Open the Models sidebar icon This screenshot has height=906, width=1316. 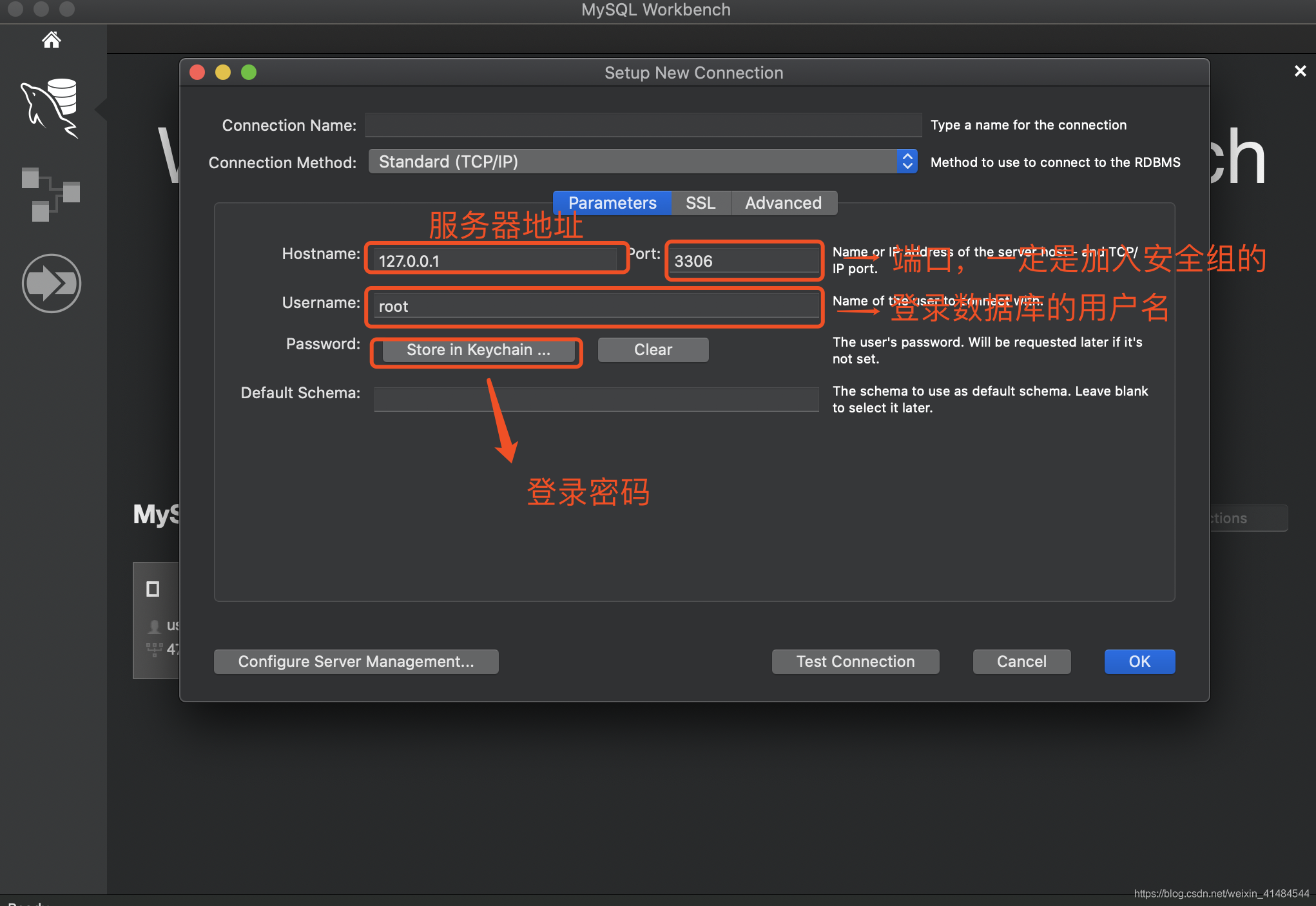[50, 194]
